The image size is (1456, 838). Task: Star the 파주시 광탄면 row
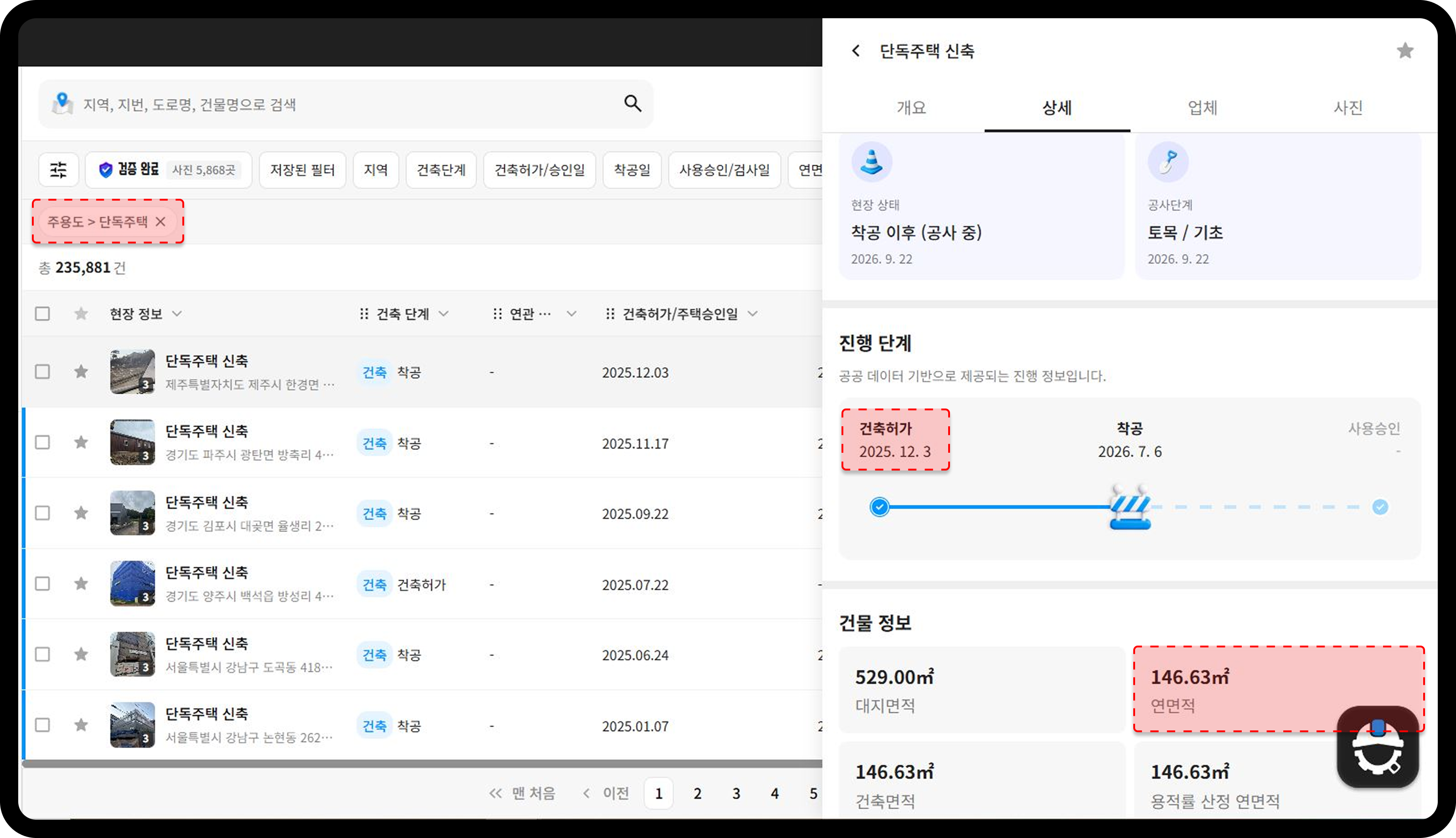coord(81,442)
